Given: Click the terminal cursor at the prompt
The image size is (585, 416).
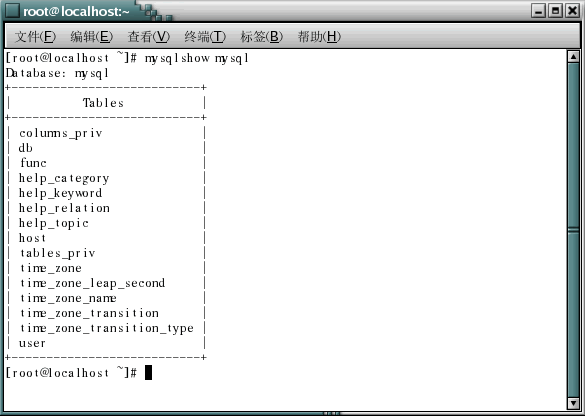Looking at the screenshot, I should pyautogui.click(x=148, y=372).
